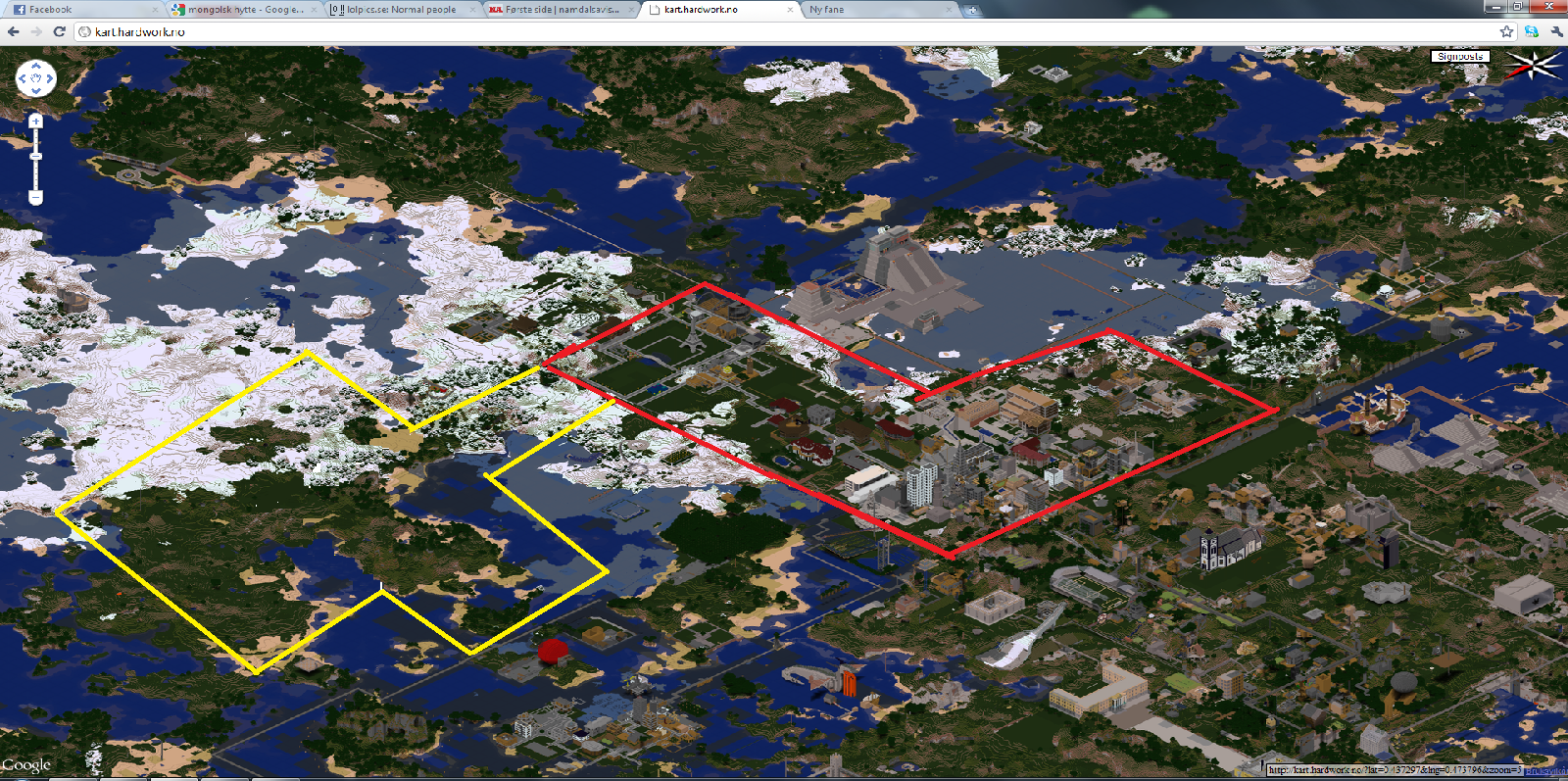Toggle the Signposts overlay button
This screenshot has width=1568, height=781.
click(x=1460, y=57)
